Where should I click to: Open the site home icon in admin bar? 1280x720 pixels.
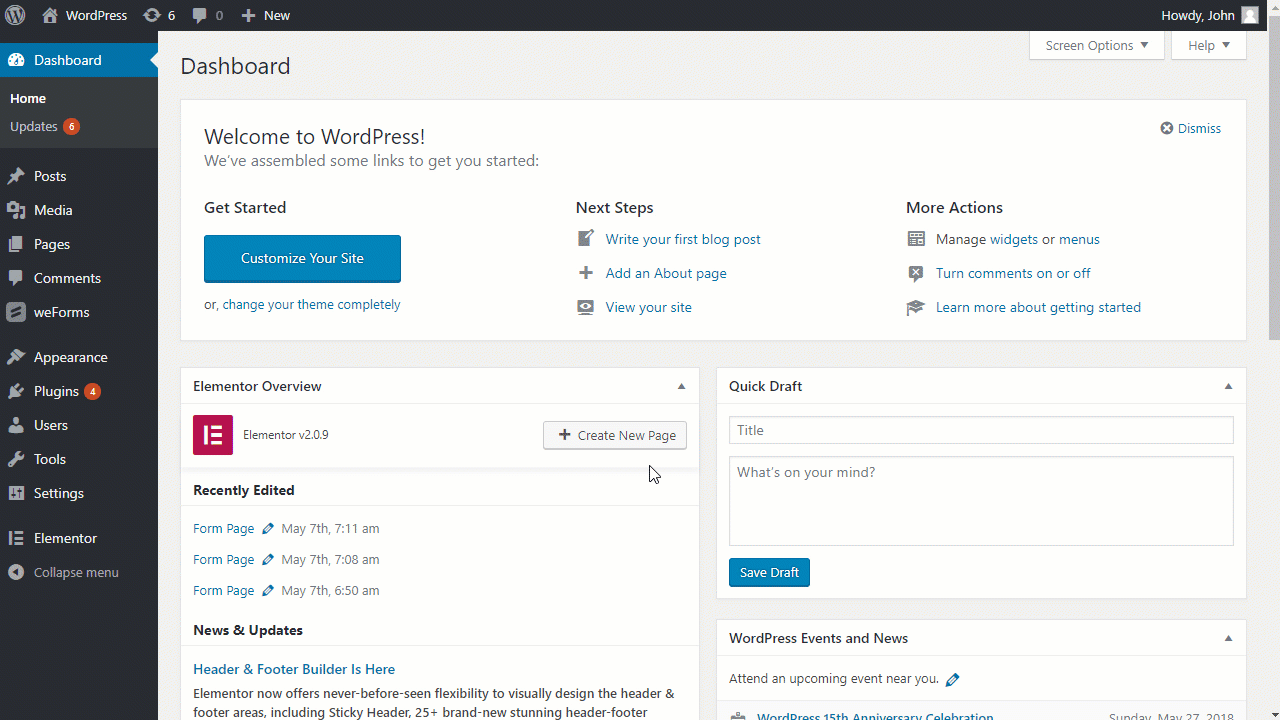(x=50, y=15)
